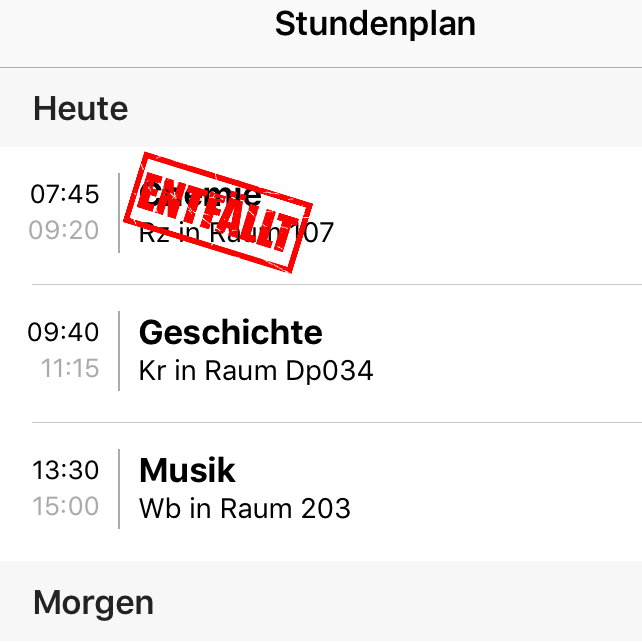642x642 pixels.
Task: Click the vertical divider beside Musik
Action: 119,488
